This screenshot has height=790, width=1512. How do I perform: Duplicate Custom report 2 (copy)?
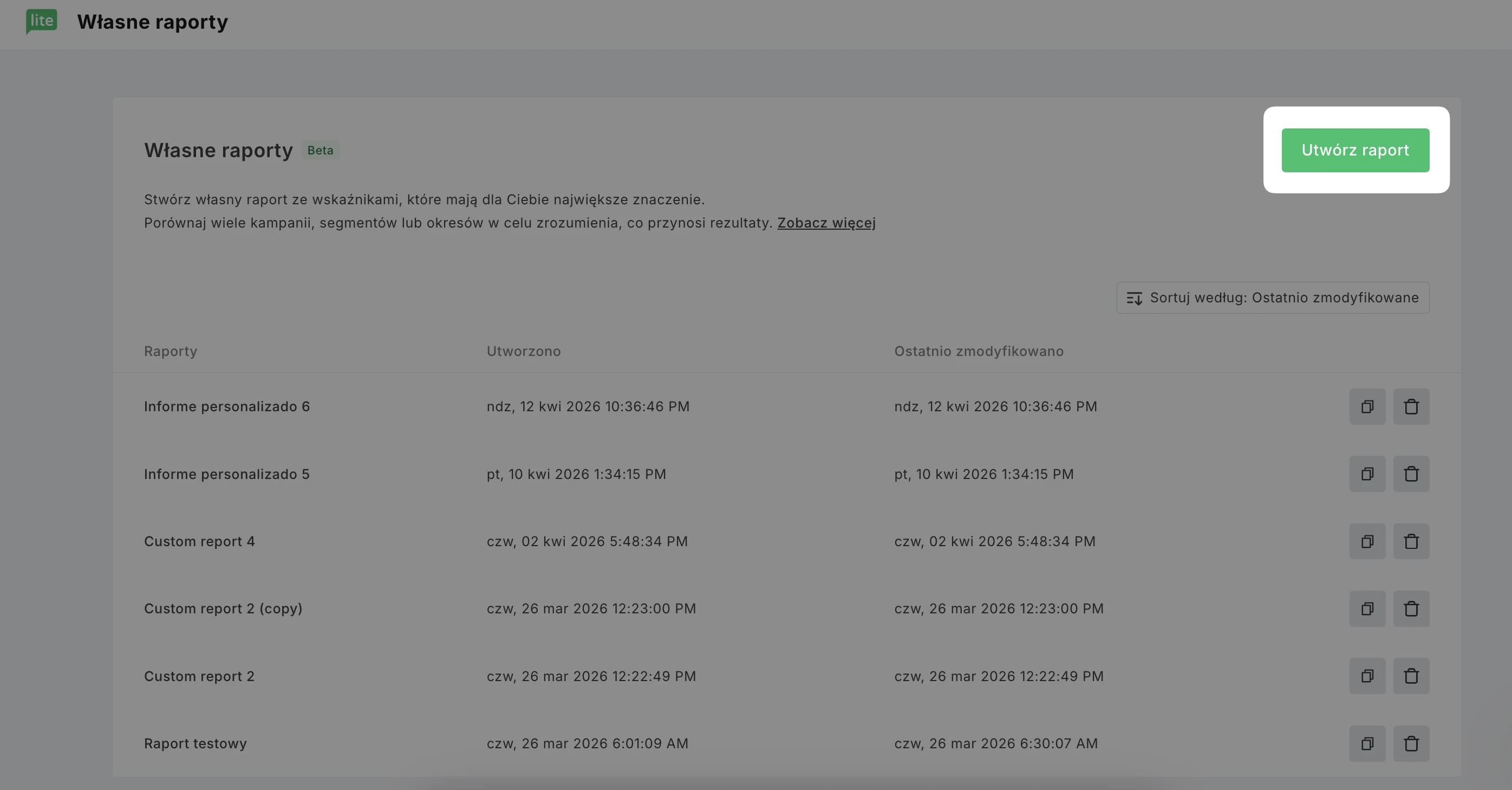1367,608
